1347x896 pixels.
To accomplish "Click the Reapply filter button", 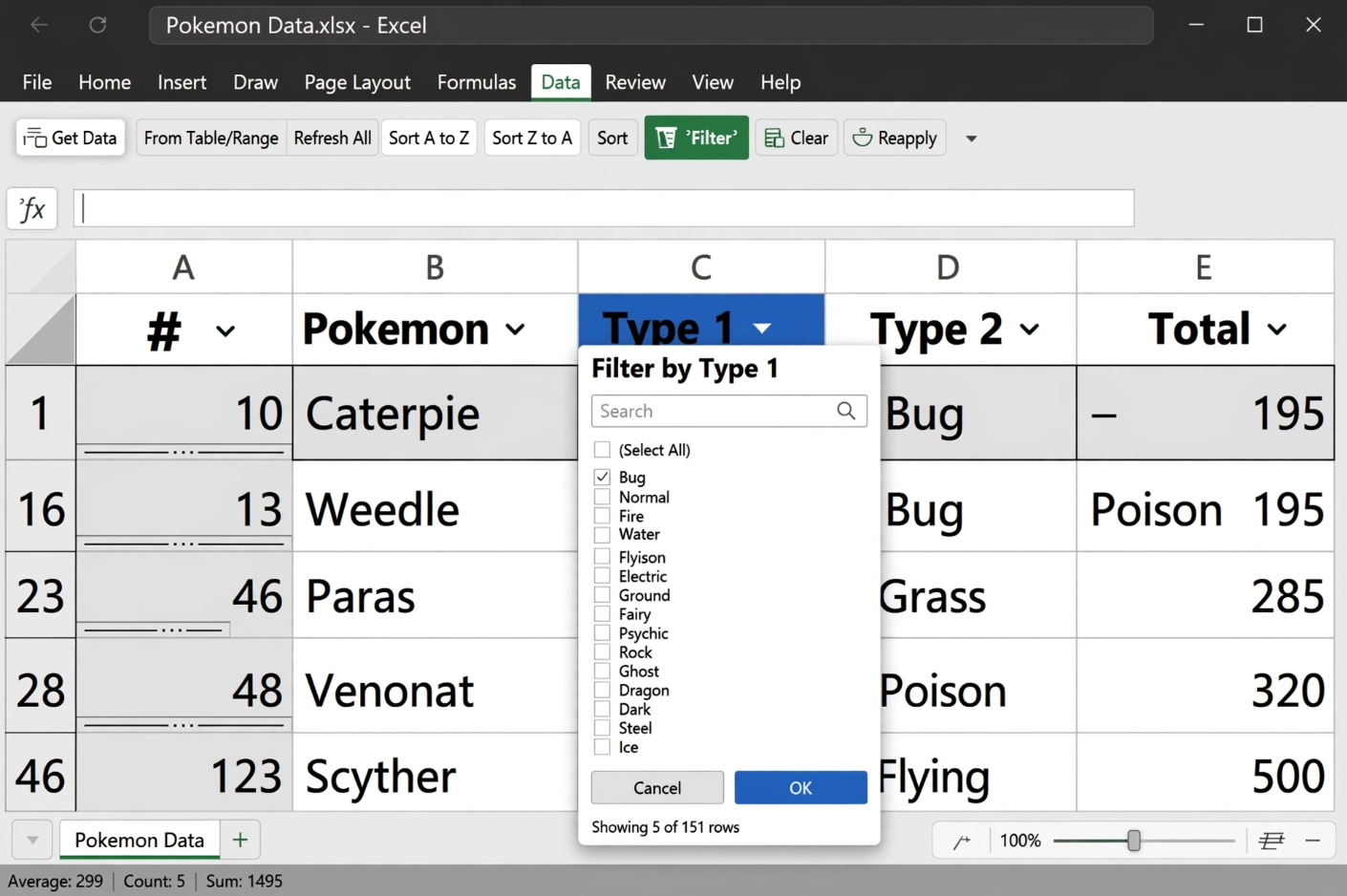I will tap(895, 139).
